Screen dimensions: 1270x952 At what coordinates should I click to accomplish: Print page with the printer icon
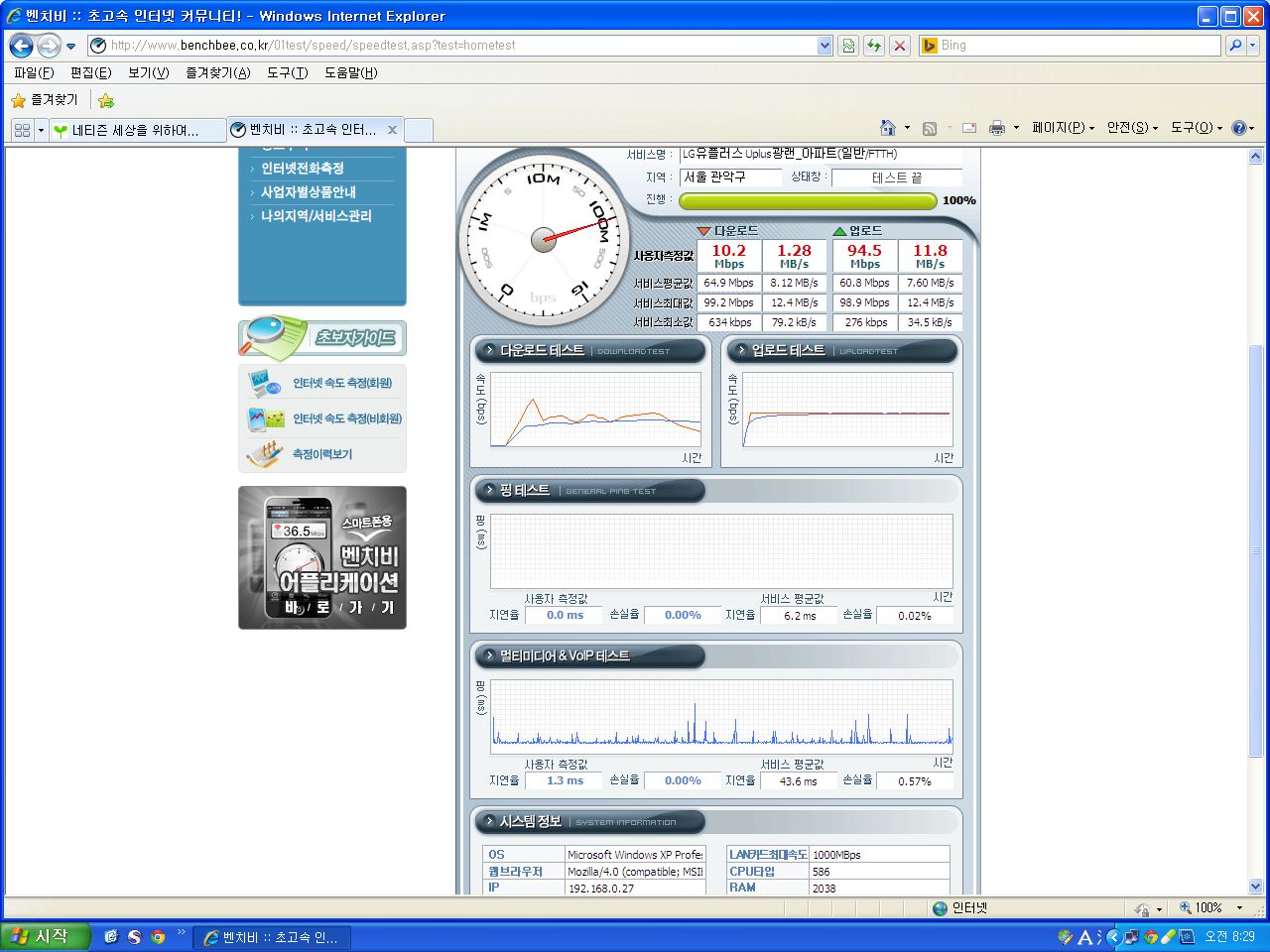[997, 128]
